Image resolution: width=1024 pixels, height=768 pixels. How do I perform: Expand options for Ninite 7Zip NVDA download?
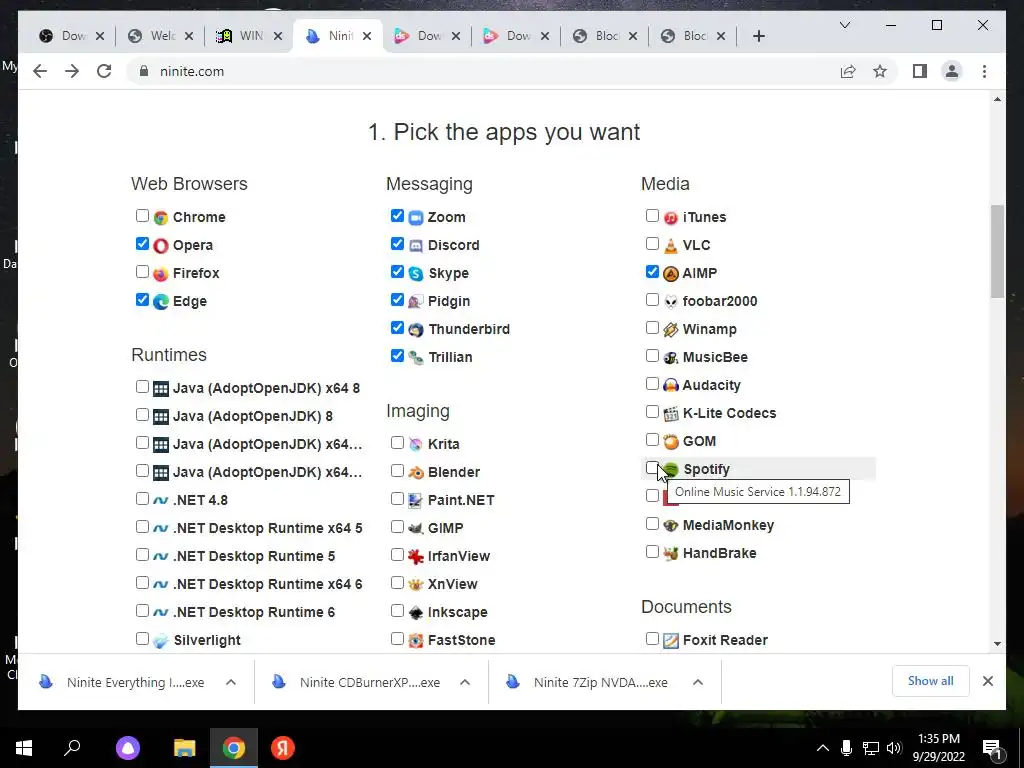click(697, 682)
